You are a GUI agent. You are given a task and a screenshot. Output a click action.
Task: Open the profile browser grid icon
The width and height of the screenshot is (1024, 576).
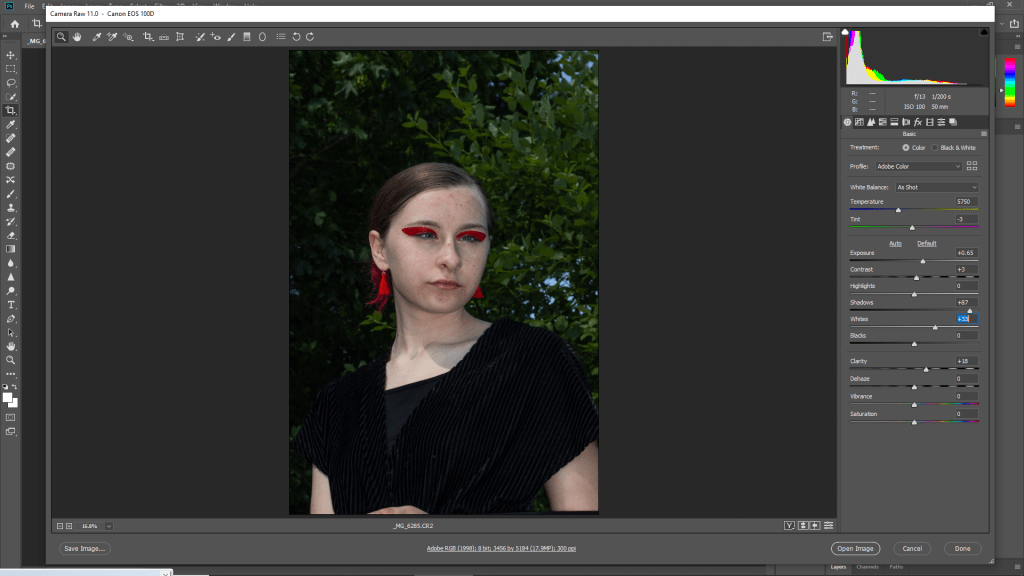pyautogui.click(x=972, y=166)
